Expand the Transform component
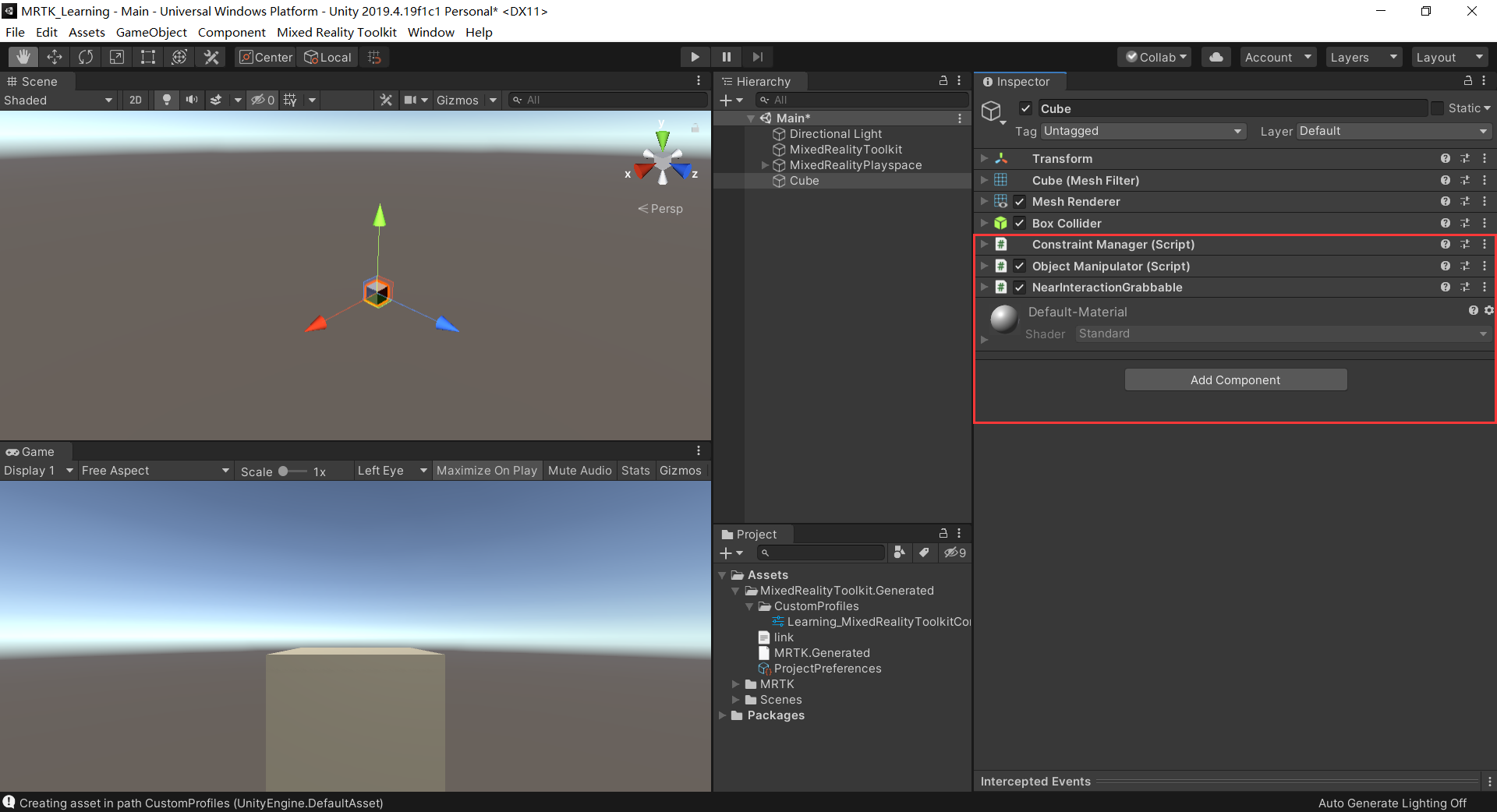Viewport: 1497px width, 812px height. [985, 158]
